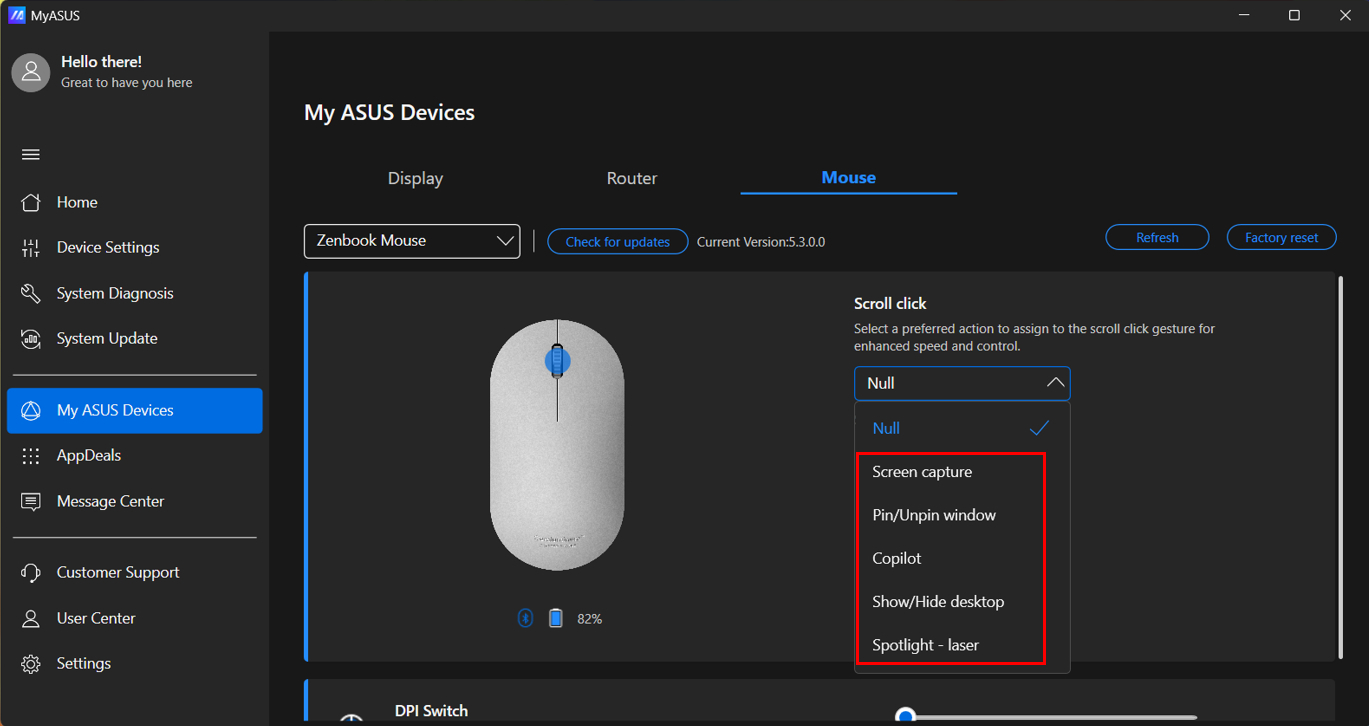Select the Mouse tab
Screen dimensions: 1369x726
click(848, 177)
